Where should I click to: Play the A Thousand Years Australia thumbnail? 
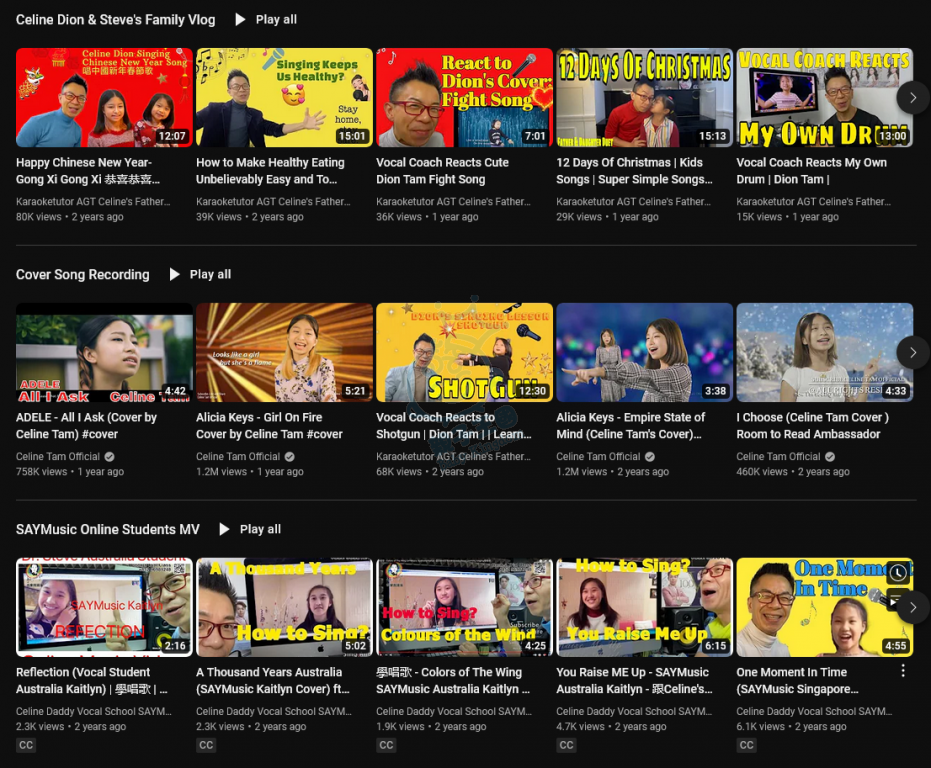click(x=284, y=607)
